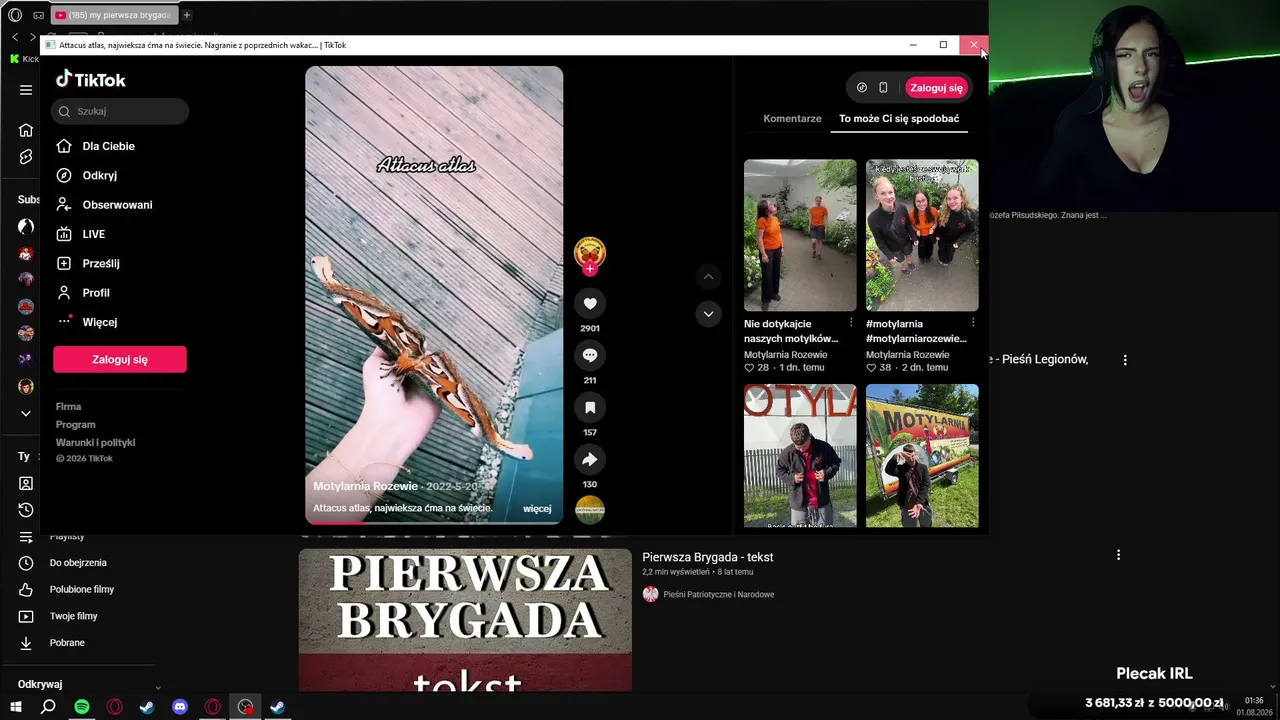Click the Opera menu icon
Image resolution: width=1280 pixels, height=720 pixels.
[x=15, y=15]
